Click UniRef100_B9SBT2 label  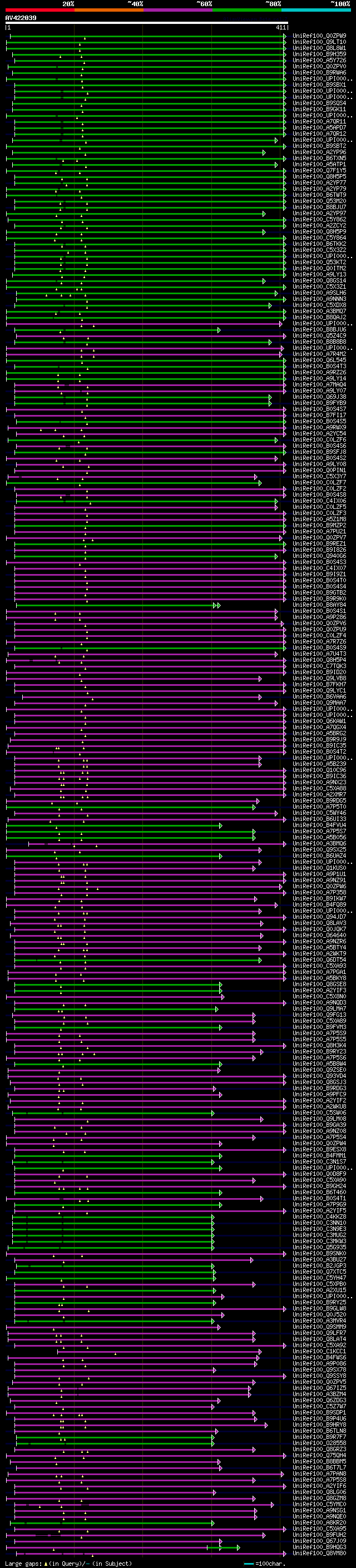pyautogui.click(x=319, y=146)
